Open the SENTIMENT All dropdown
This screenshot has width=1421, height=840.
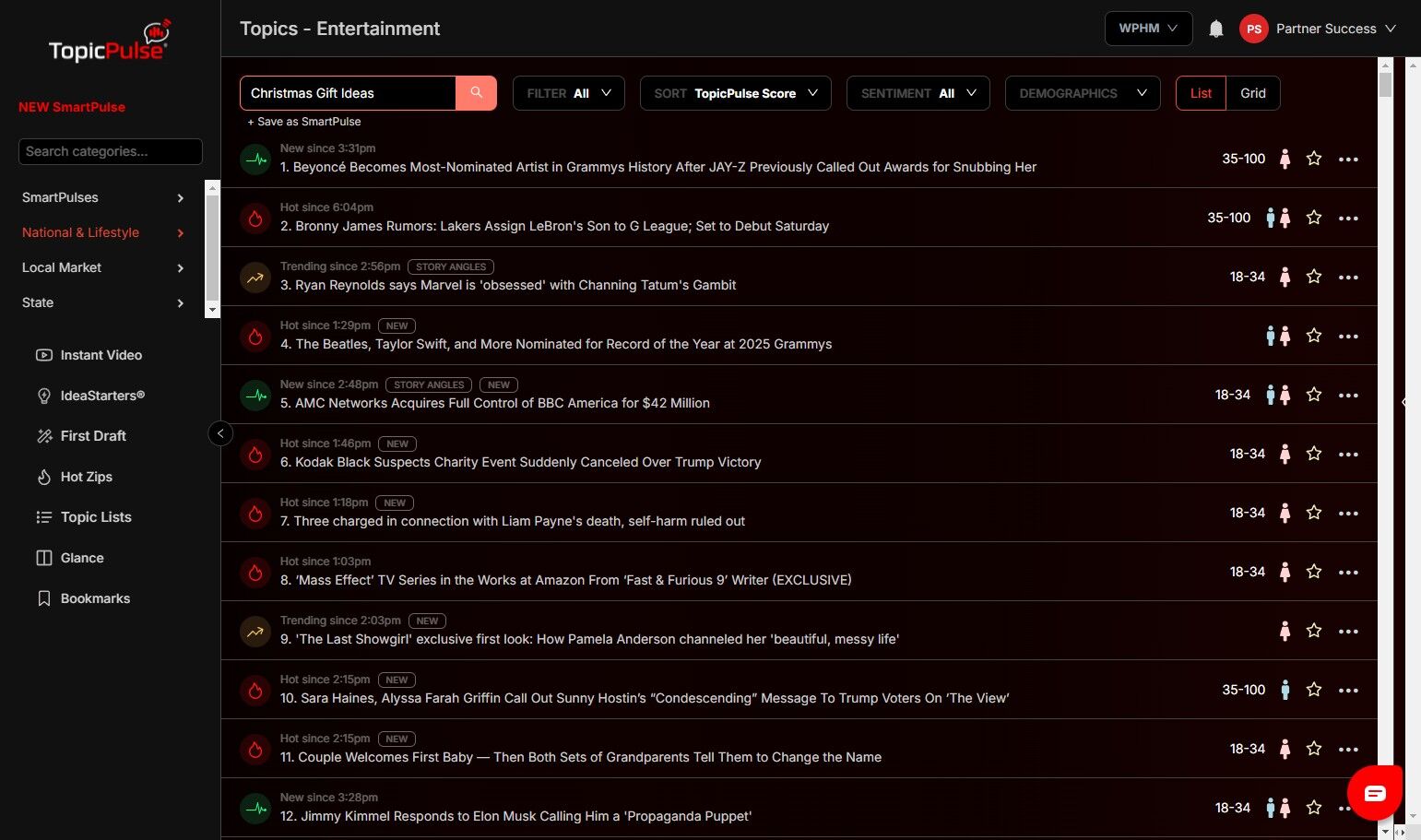click(x=918, y=93)
